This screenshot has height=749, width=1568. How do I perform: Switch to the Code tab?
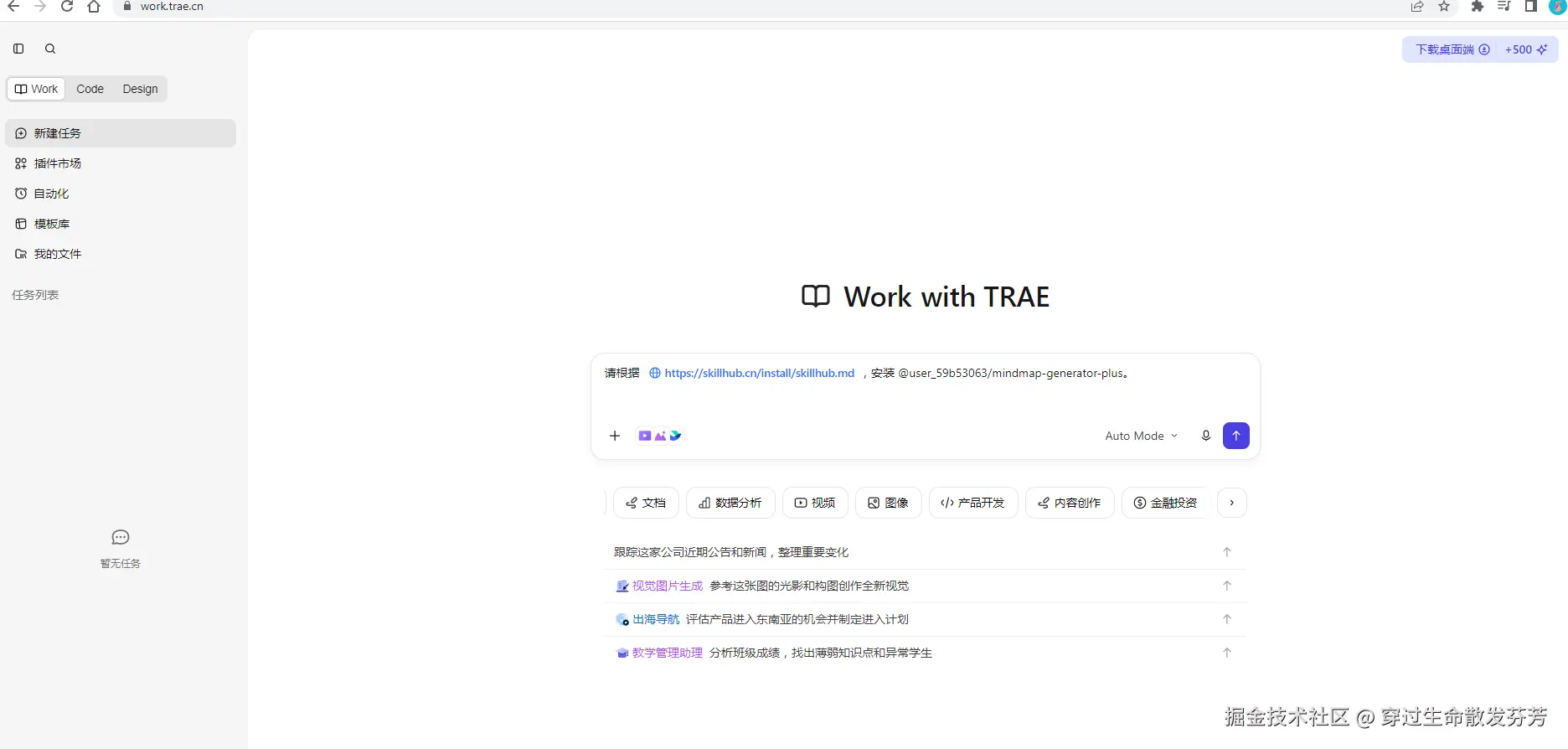click(90, 89)
